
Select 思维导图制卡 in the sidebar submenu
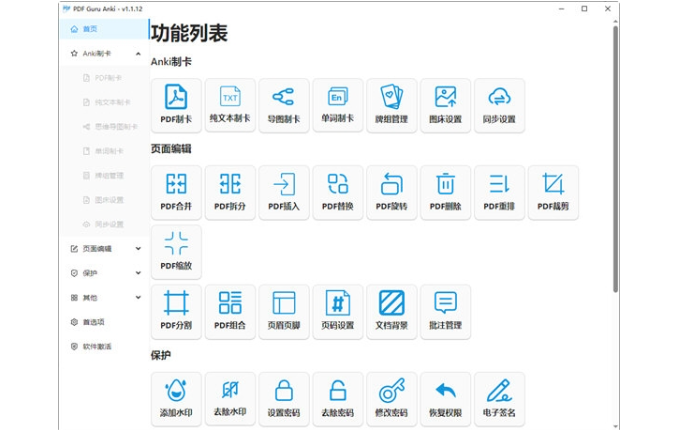(x=104, y=126)
